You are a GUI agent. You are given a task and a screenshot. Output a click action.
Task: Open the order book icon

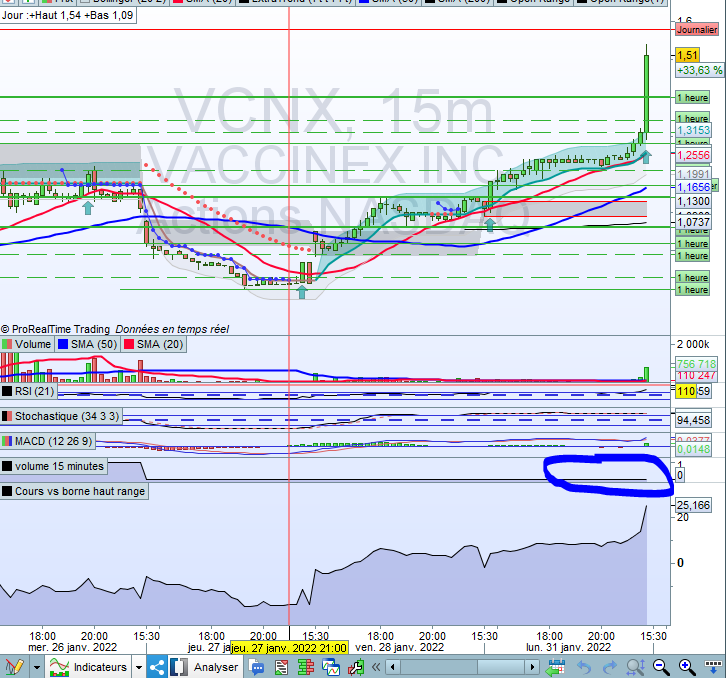[x=306, y=667]
